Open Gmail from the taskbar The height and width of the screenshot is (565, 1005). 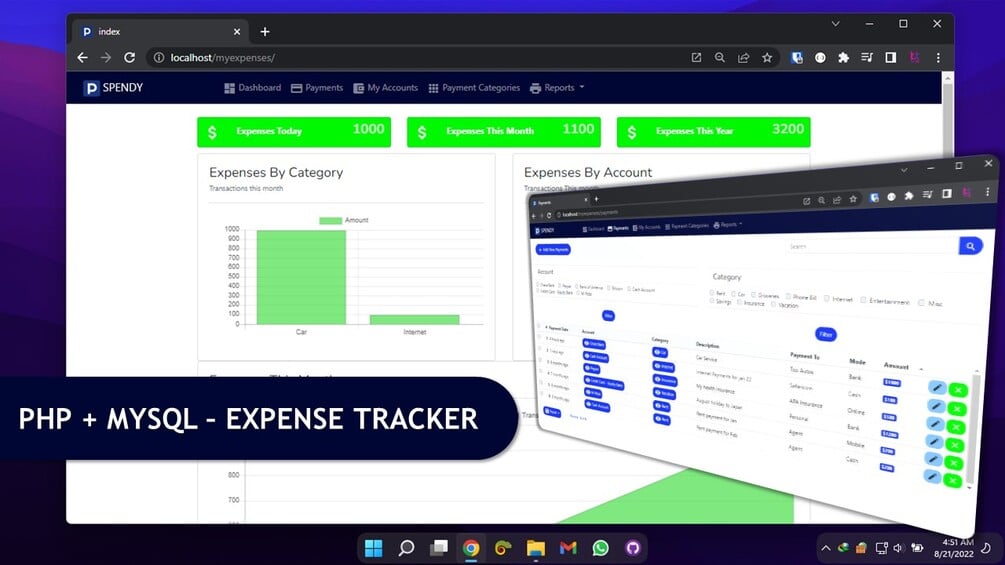568,548
